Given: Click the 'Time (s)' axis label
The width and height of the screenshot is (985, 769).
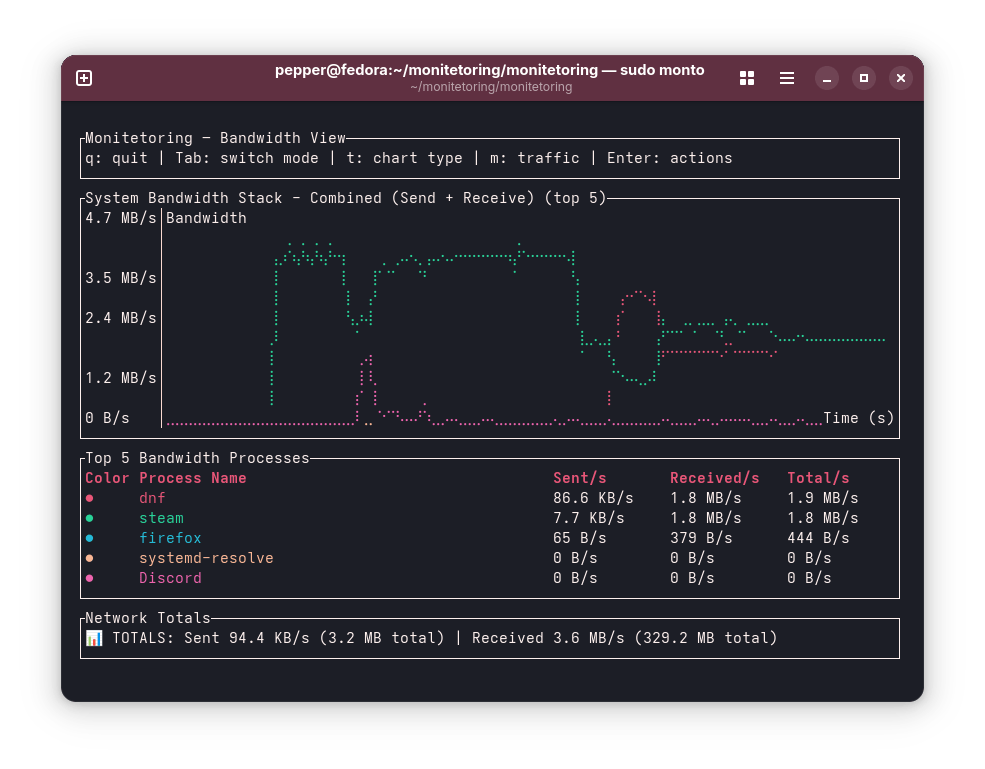Looking at the screenshot, I should (x=859, y=418).
